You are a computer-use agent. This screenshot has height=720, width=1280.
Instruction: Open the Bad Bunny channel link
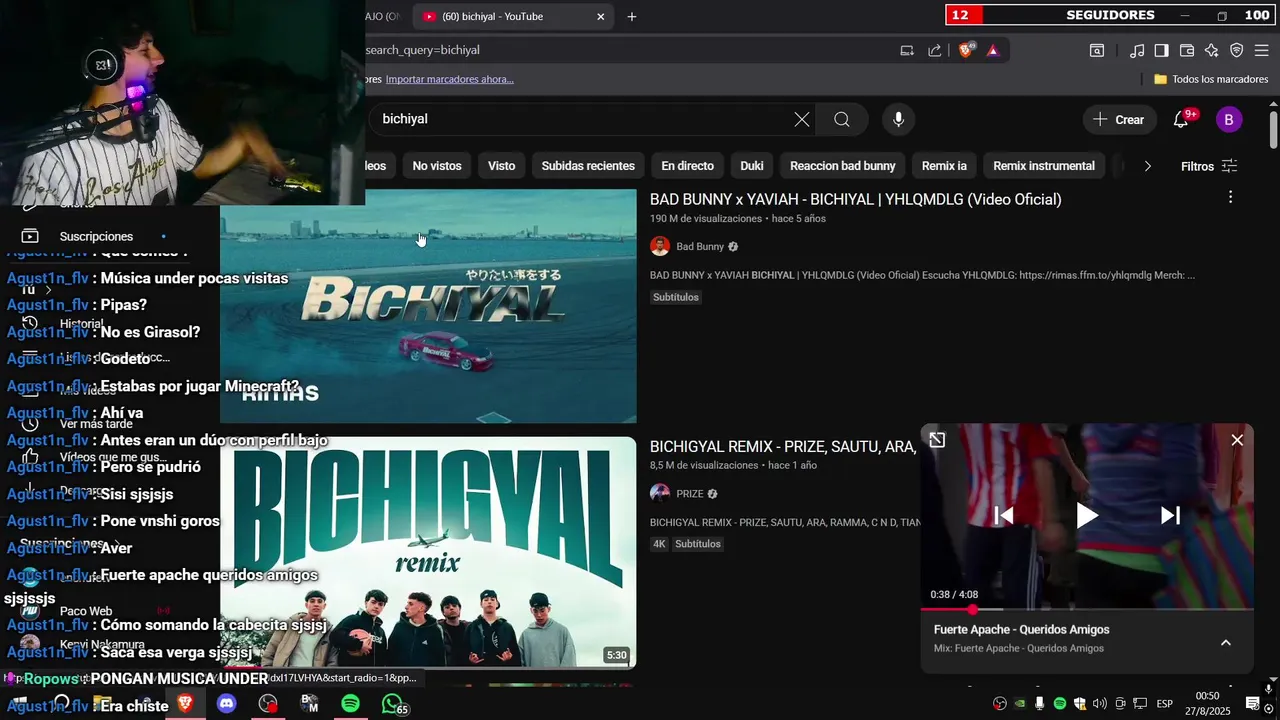pyautogui.click(x=699, y=246)
